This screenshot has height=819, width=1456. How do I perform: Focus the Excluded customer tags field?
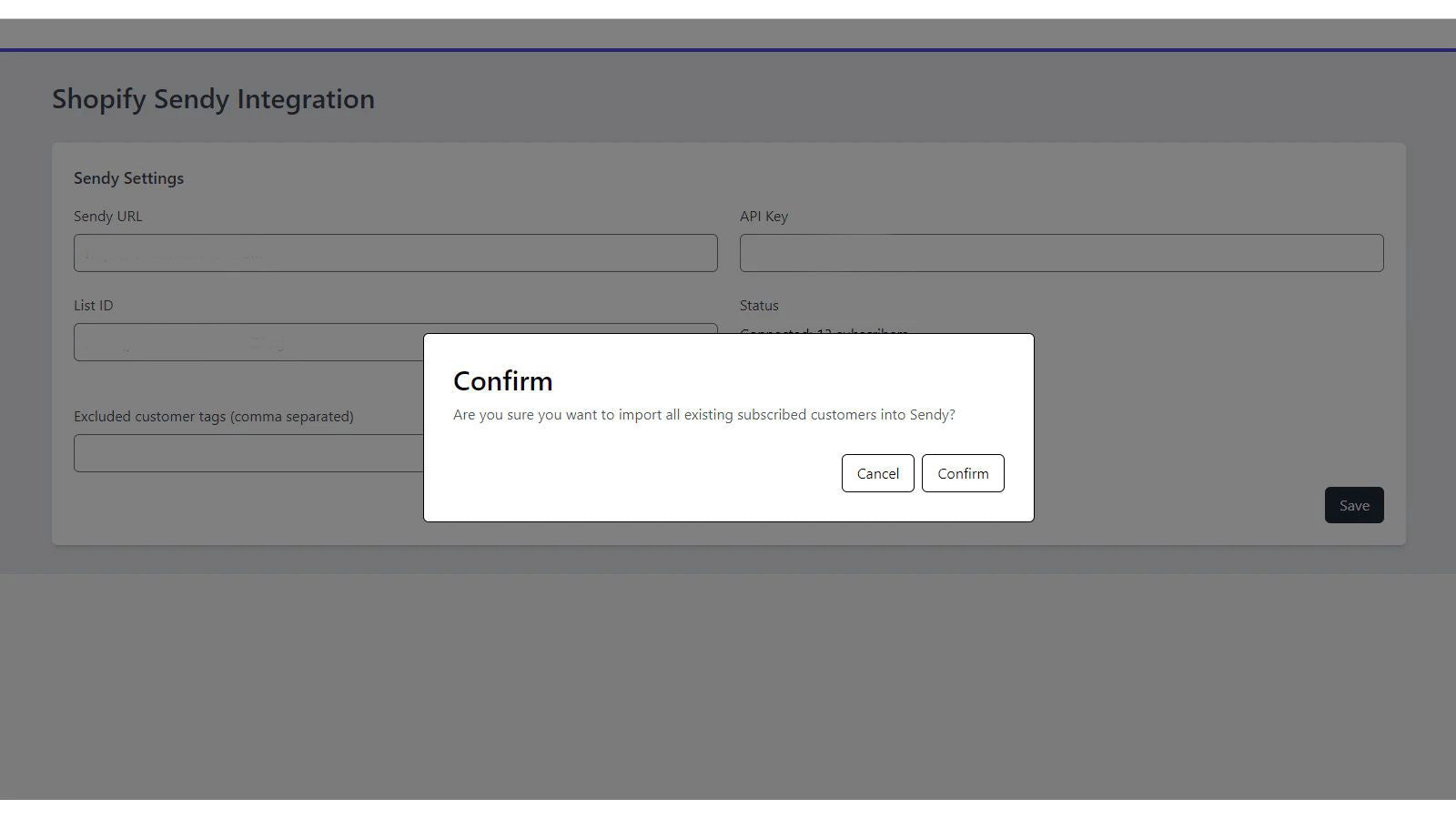(248, 453)
